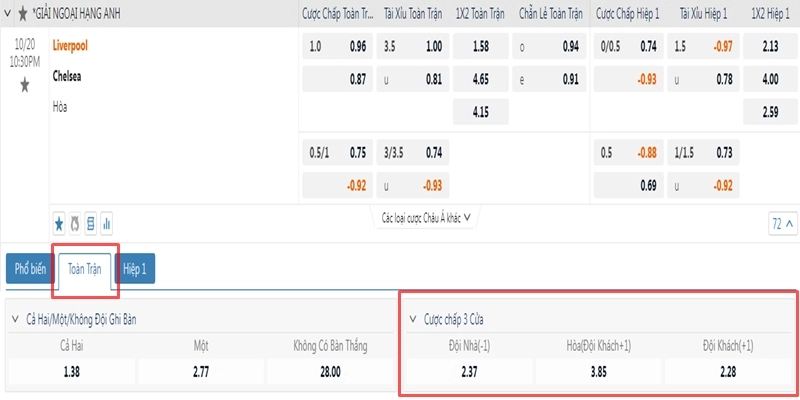Collapse the 'Cược chấp 3 Cửa' section

[413, 320]
